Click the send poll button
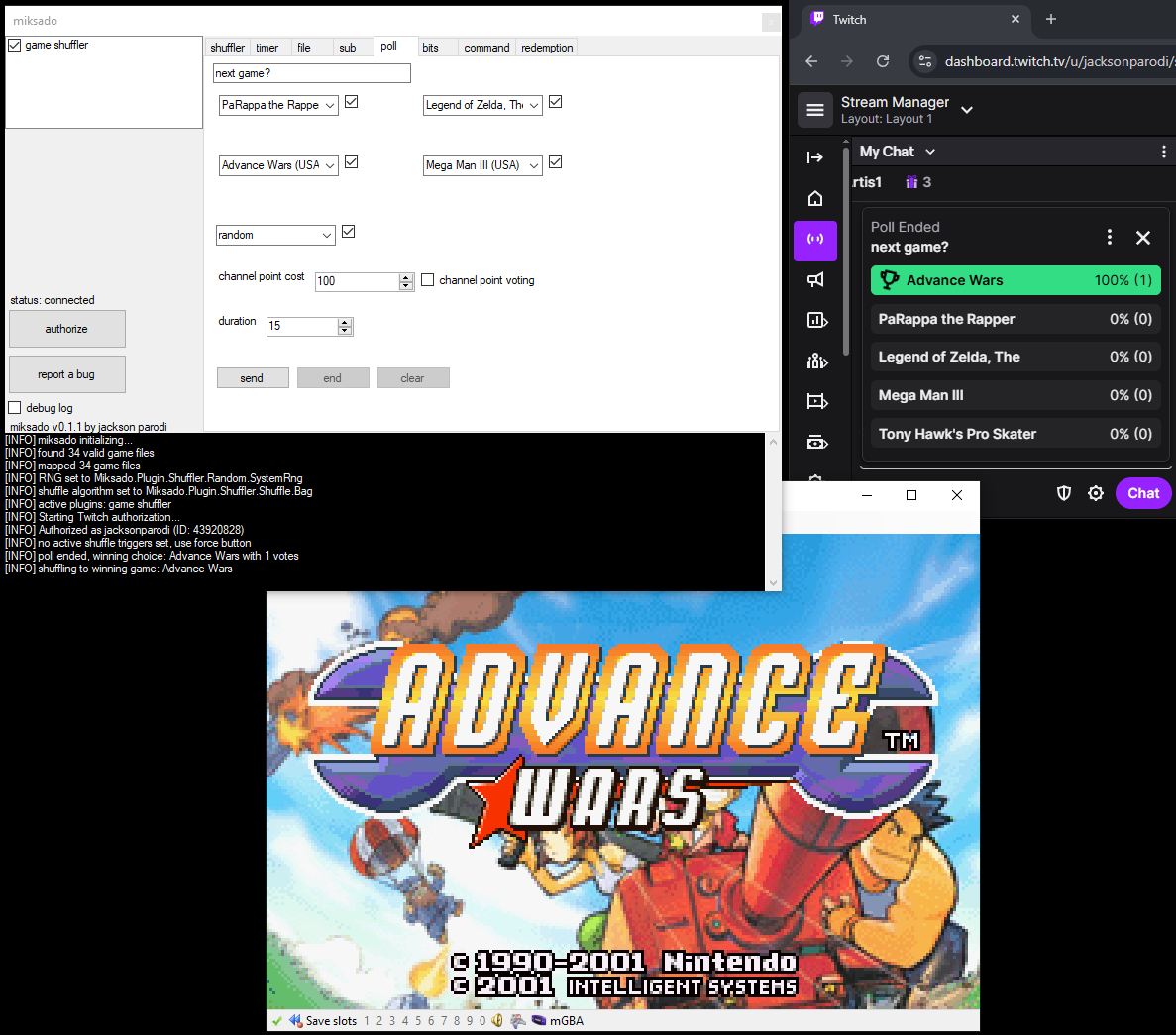This screenshot has width=1176, height=1035. (x=253, y=378)
